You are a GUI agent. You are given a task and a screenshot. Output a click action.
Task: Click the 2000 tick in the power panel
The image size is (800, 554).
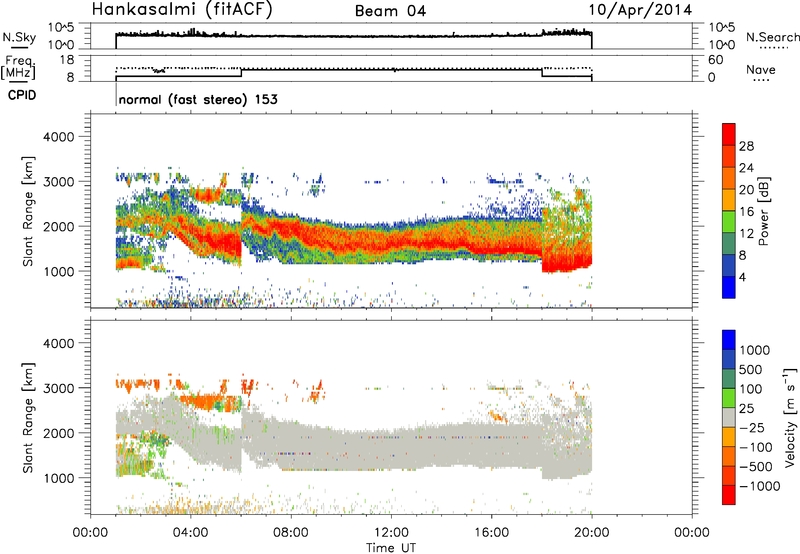pyautogui.click(x=59, y=226)
